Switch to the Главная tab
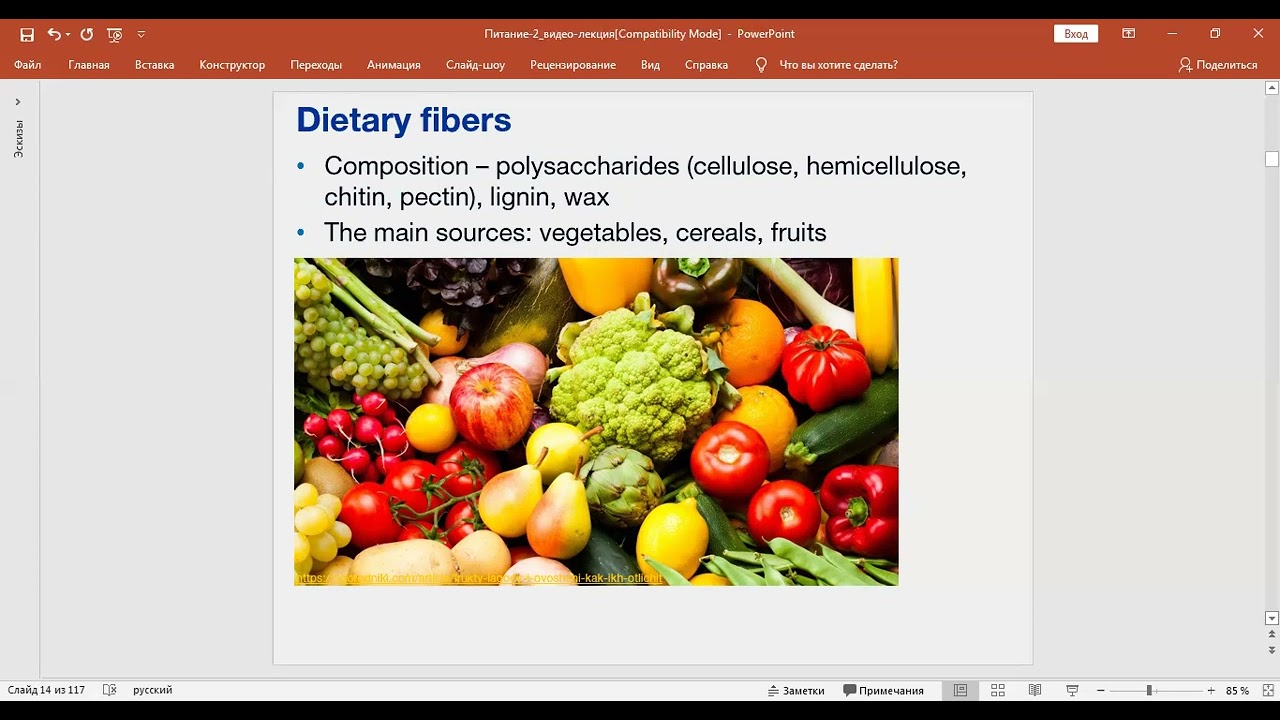 tap(89, 64)
